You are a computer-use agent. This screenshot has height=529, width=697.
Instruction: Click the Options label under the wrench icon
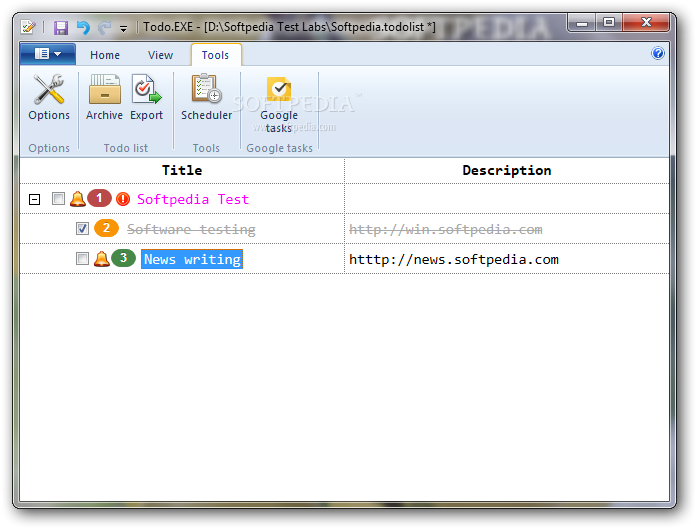[49, 115]
